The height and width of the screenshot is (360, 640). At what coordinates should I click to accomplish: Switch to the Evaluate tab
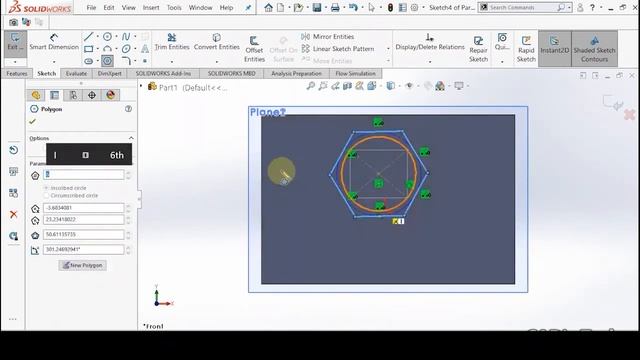[x=76, y=73]
